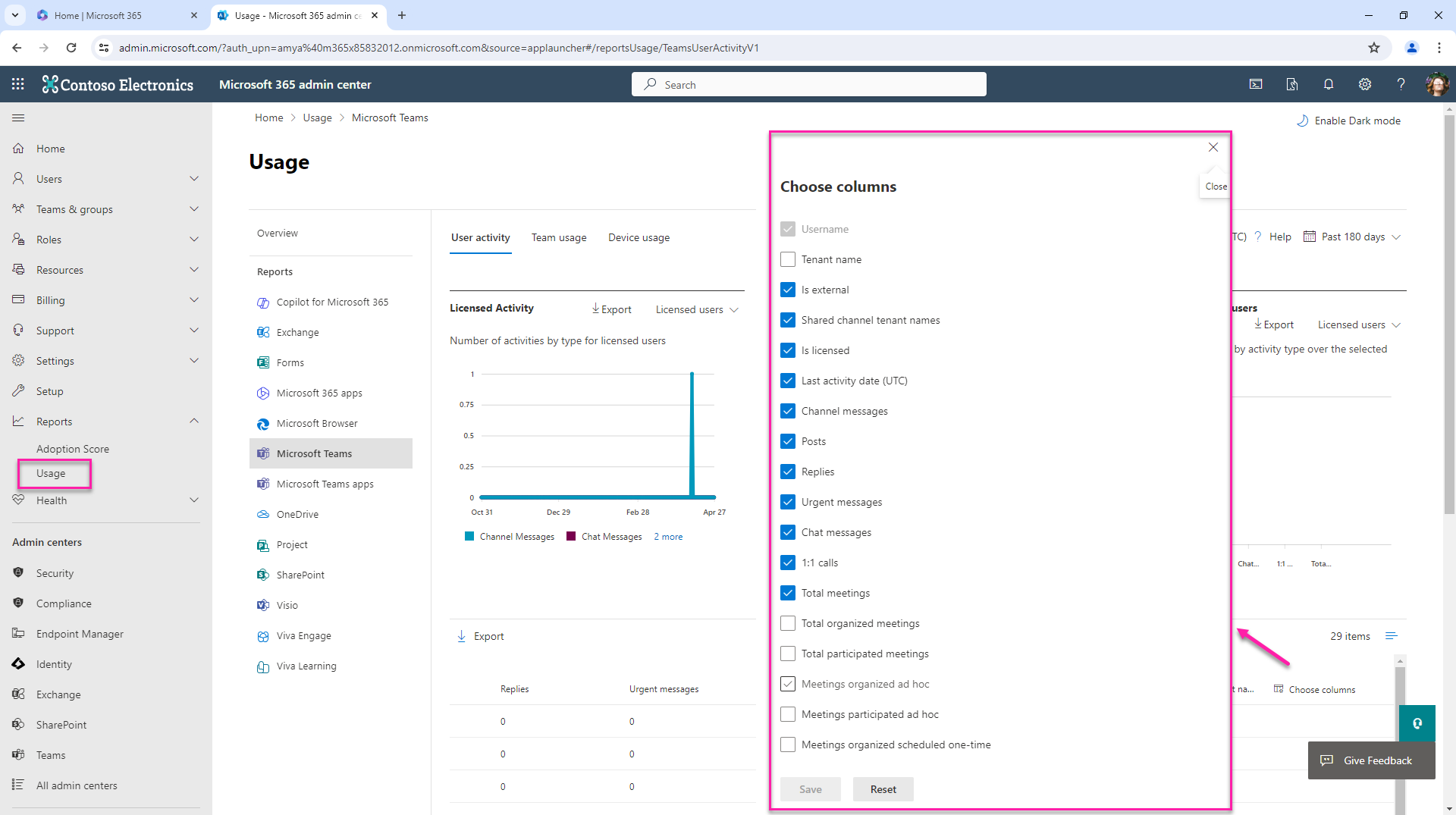Uncheck the Is external column
The height and width of the screenshot is (815, 1456).
pos(788,290)
